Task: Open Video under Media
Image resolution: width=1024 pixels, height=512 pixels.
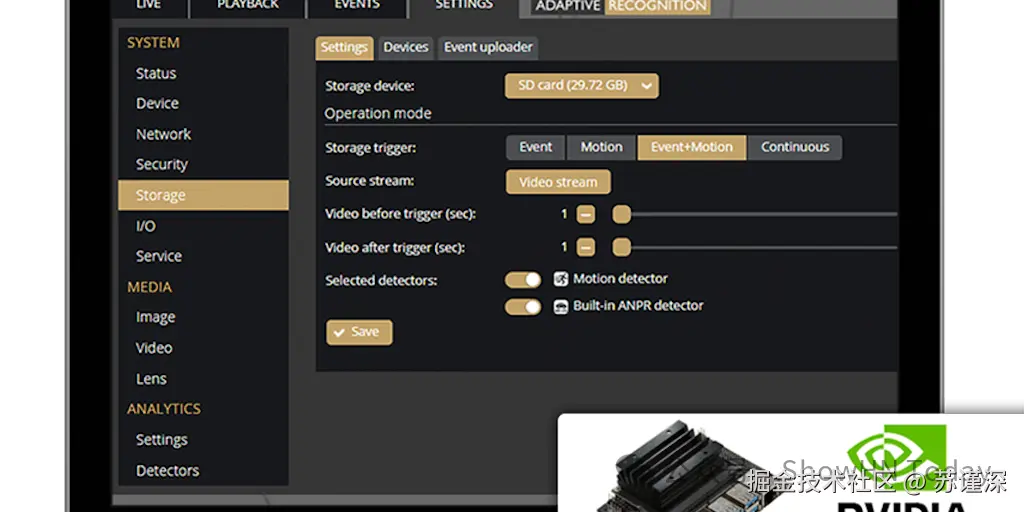Action: pyautogui.click(x=154, y=347)
